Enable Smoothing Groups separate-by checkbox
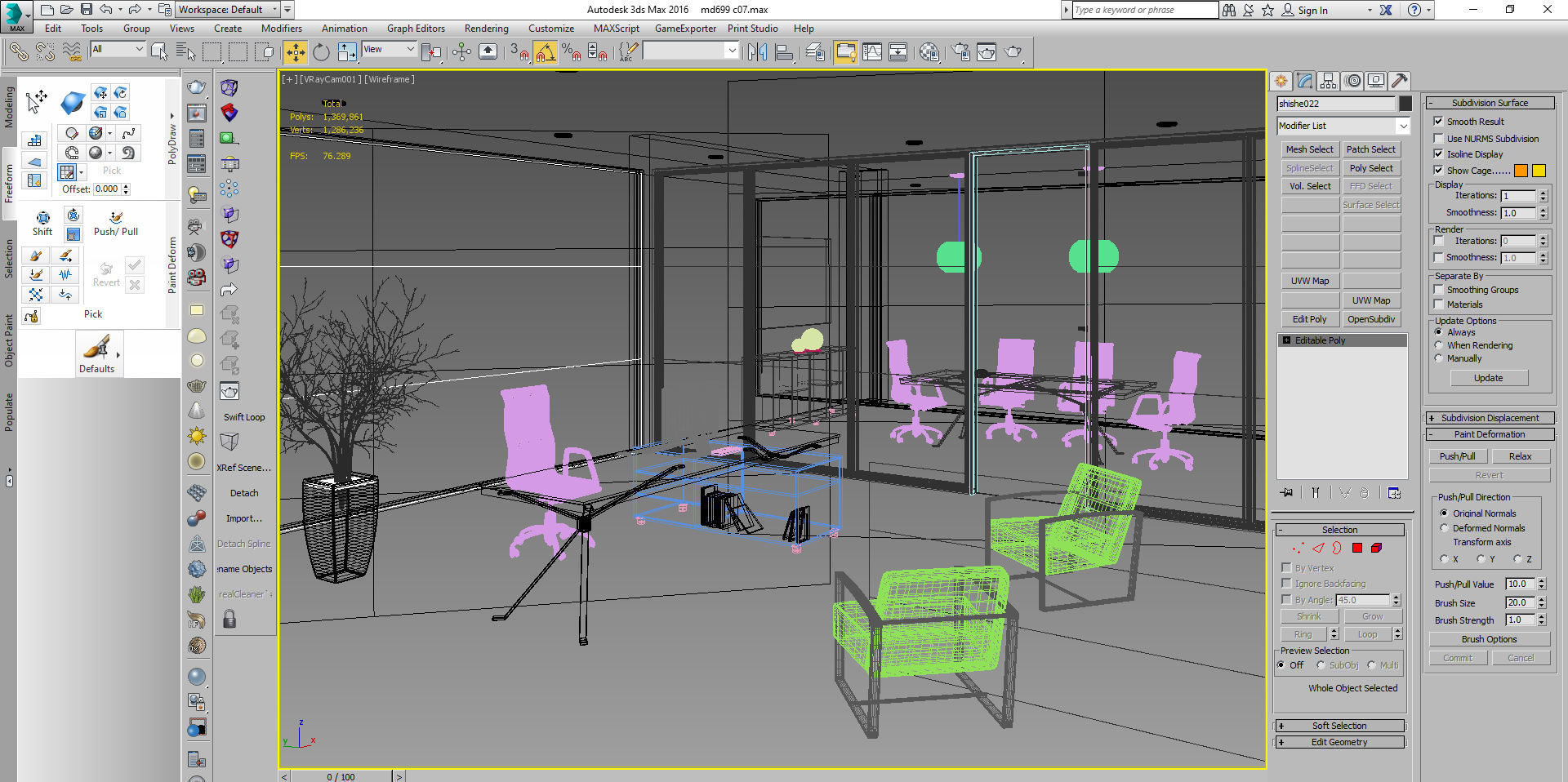The image size is (1568, 782). 1438,290
